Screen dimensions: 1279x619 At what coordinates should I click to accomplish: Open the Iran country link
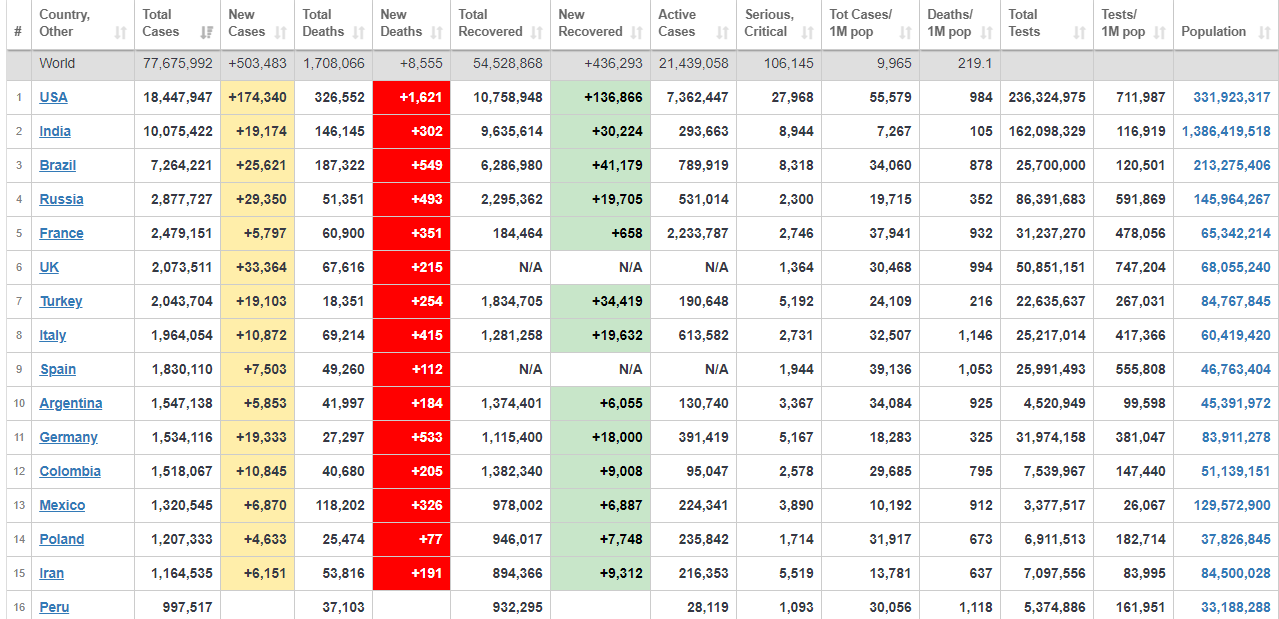(x=51, y=573)
